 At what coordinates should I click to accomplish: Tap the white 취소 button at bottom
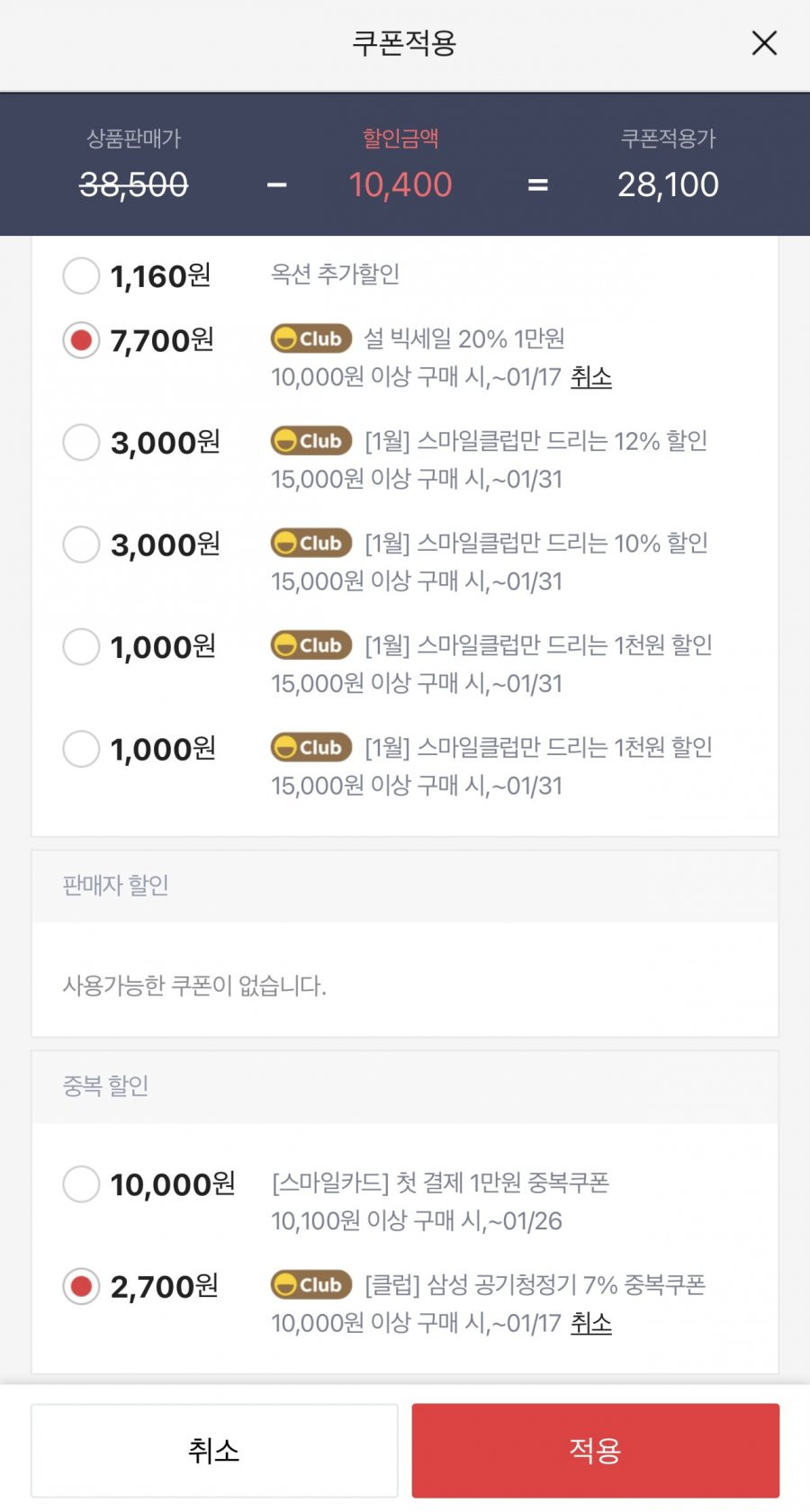click(214, 1450)
